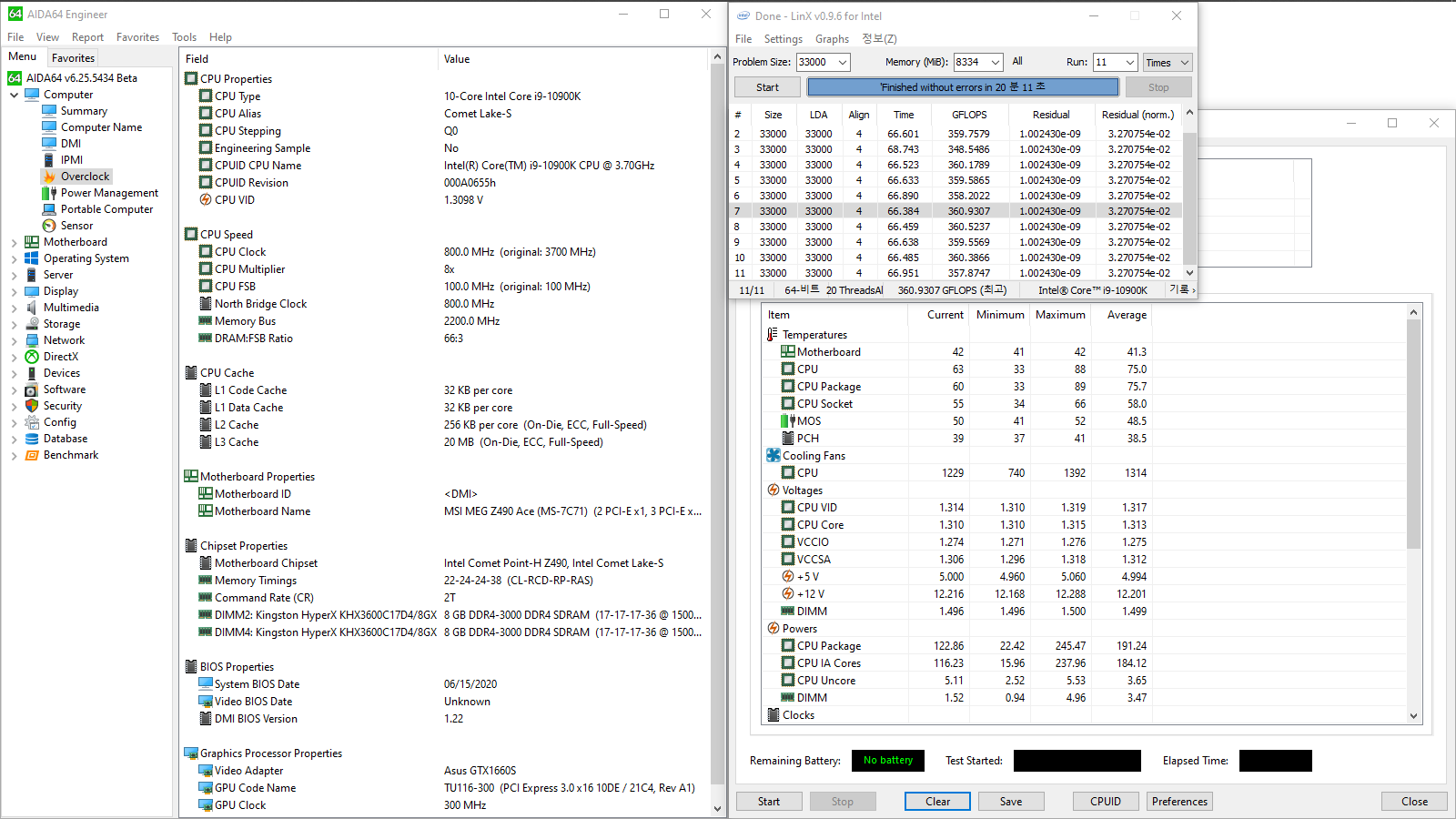This screenshot has width=1456, height=819.
Task: Click the Operating System Windows icon
Action: tap(32, 258)
